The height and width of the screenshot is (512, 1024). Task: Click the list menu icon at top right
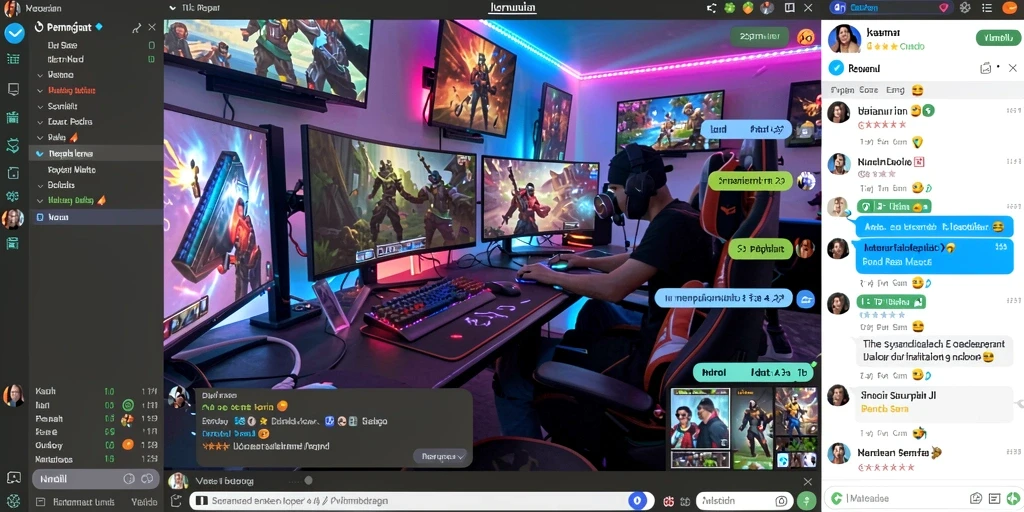click(x=985, y=8)
